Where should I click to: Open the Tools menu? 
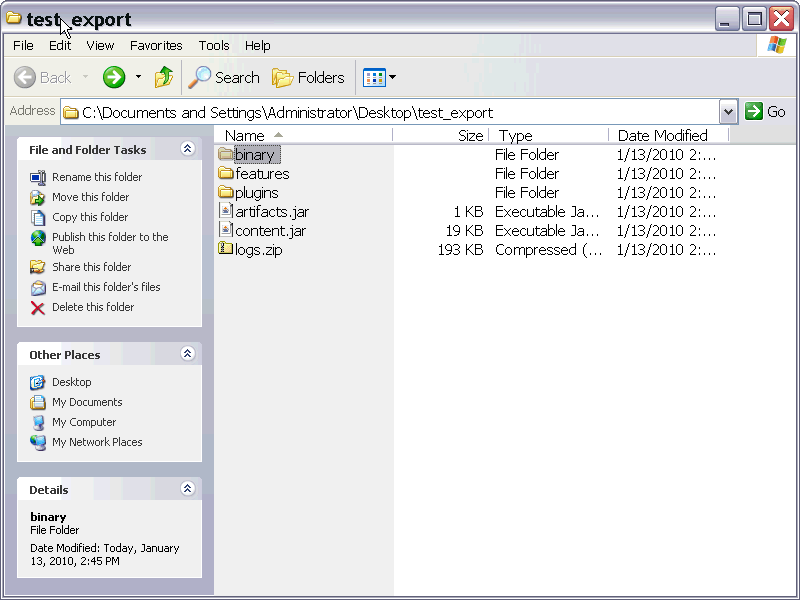click(214, 45)
